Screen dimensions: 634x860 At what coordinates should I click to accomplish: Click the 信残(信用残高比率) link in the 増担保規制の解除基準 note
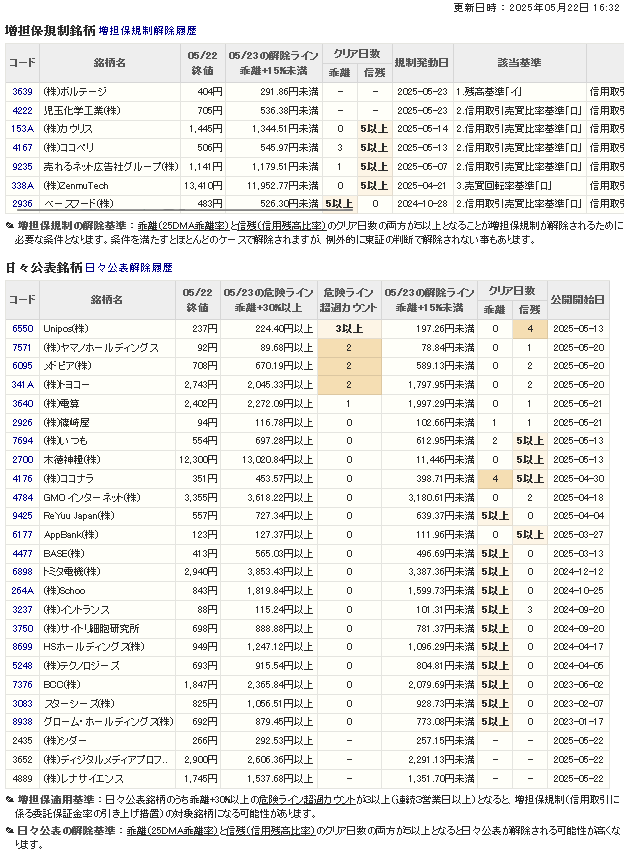click(x=281, y=226)
